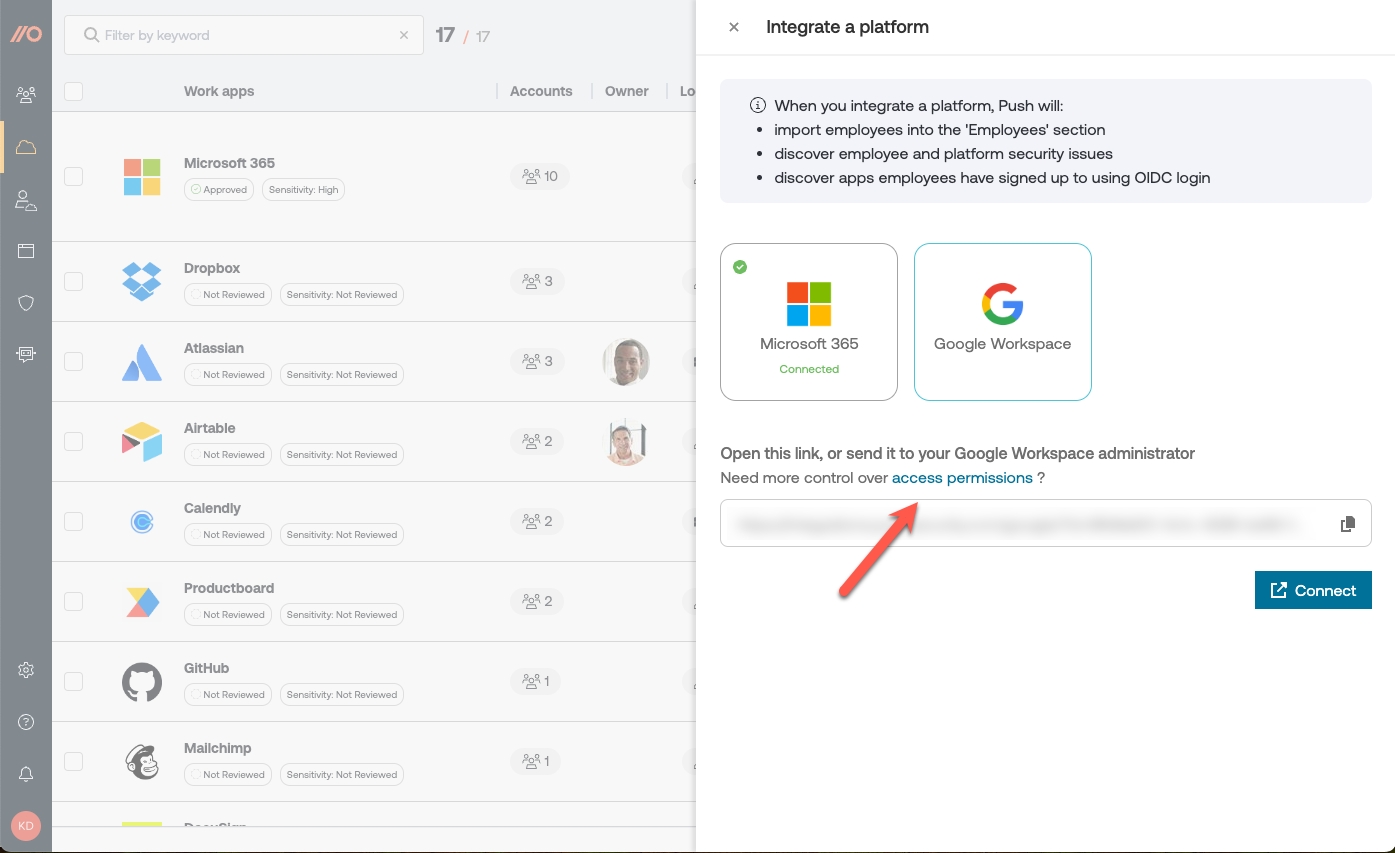This screenshot has height=853, width=1395.
Task: Click the Connect button
Action: point(1313,590)
